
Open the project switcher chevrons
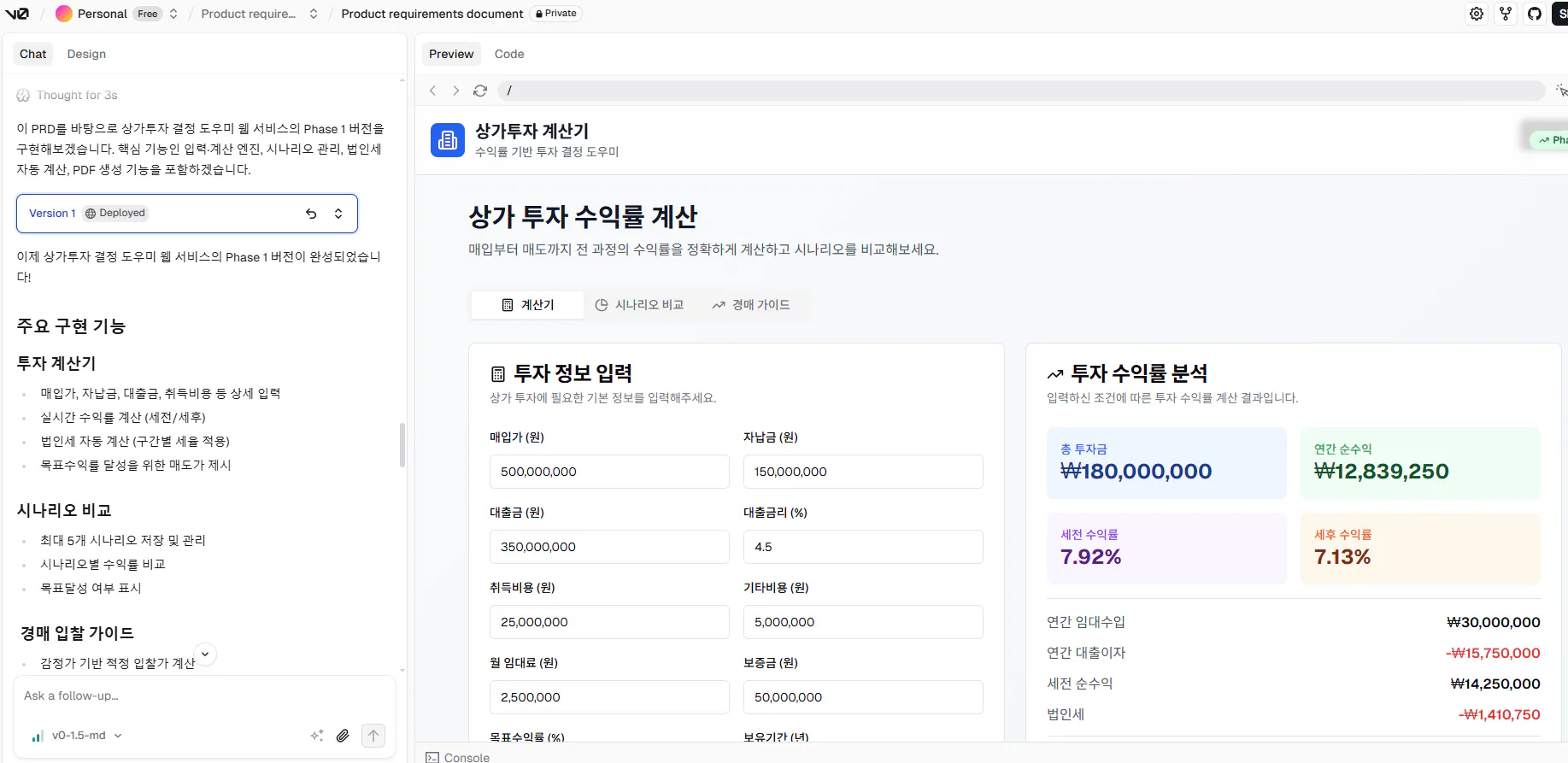pos(314,14)
